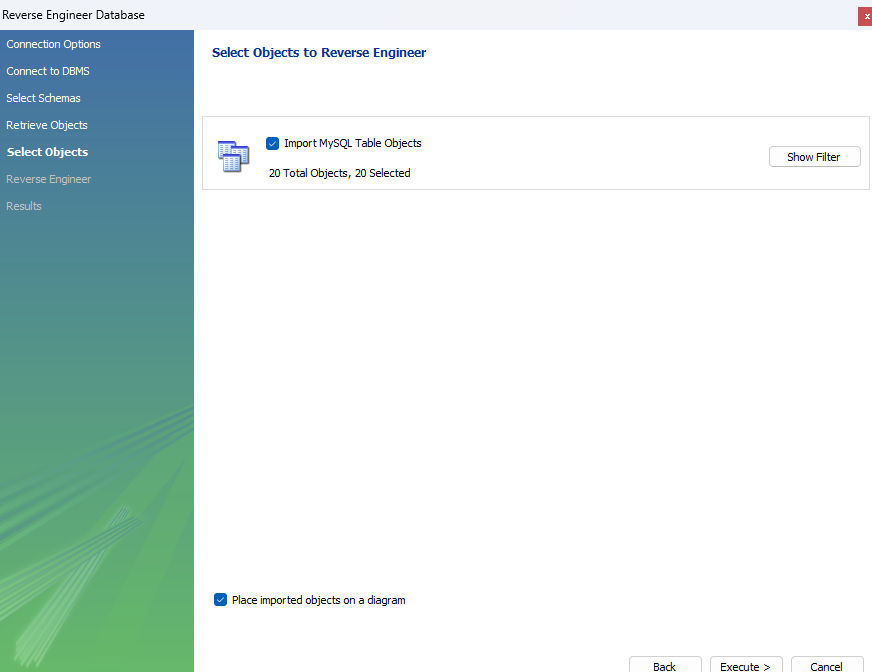Click the MySQL table objects icon

233,156
